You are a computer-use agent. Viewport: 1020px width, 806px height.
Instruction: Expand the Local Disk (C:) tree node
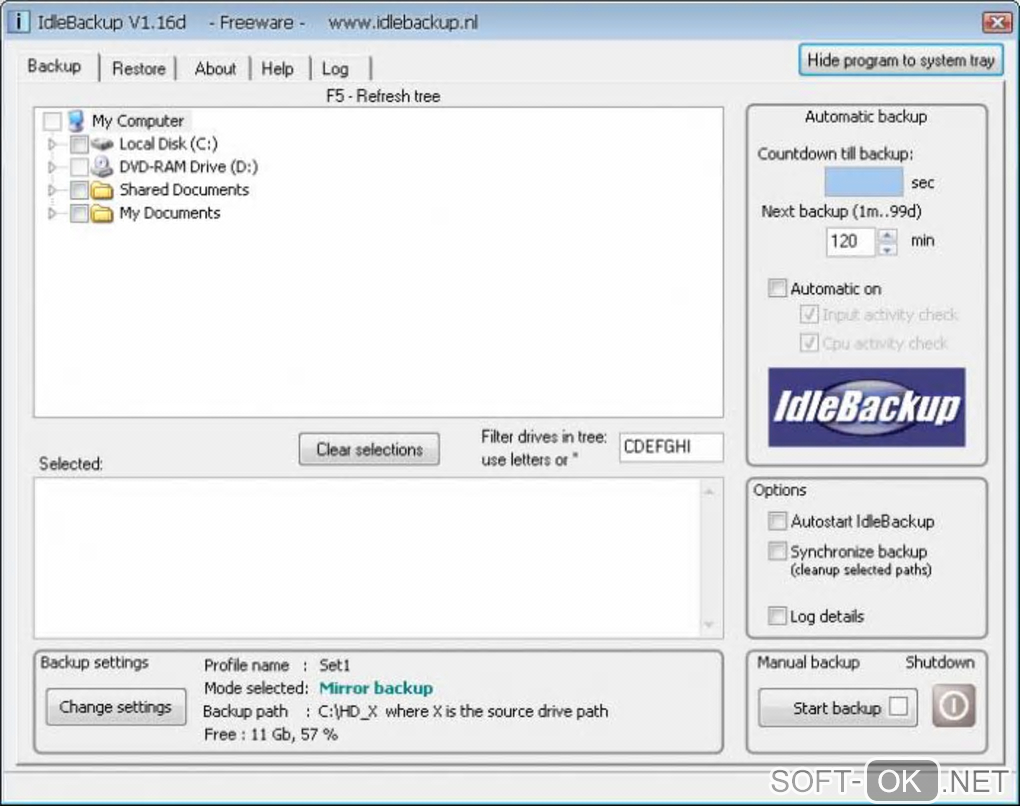click(x=53, y=144)
